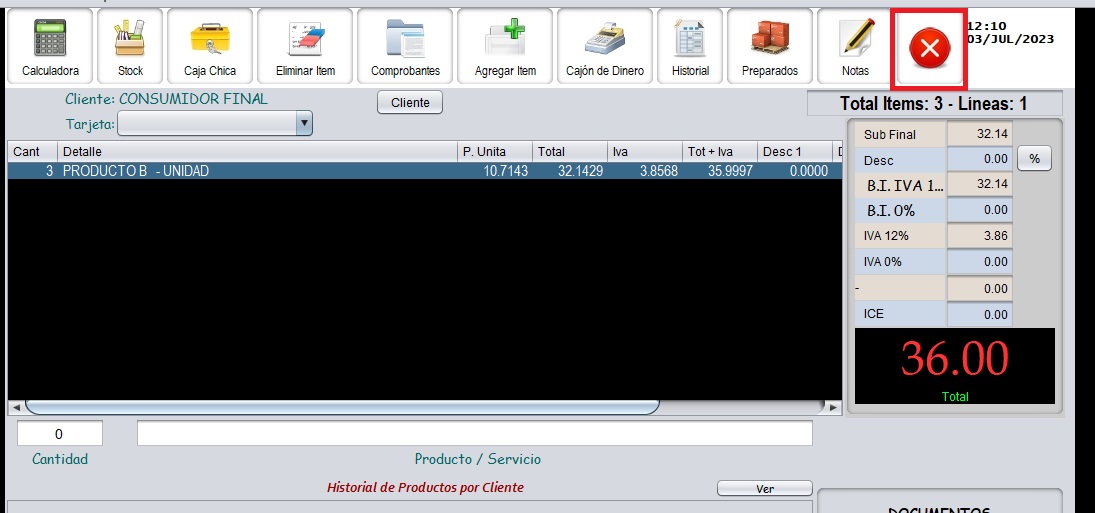Viewport: 1095px width, 513px height.
Task: Click the red X close icon
Action: [x=929, y=48]
